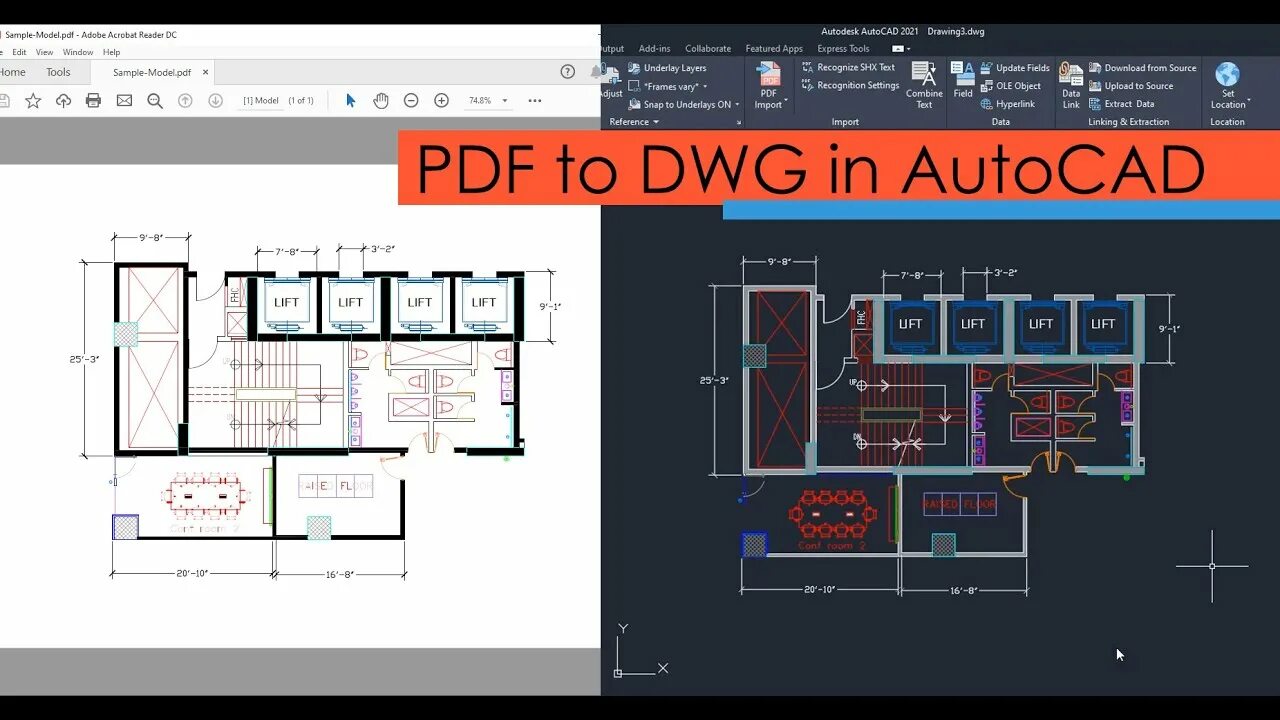Zoom in with the plus icon

(441, 100)
